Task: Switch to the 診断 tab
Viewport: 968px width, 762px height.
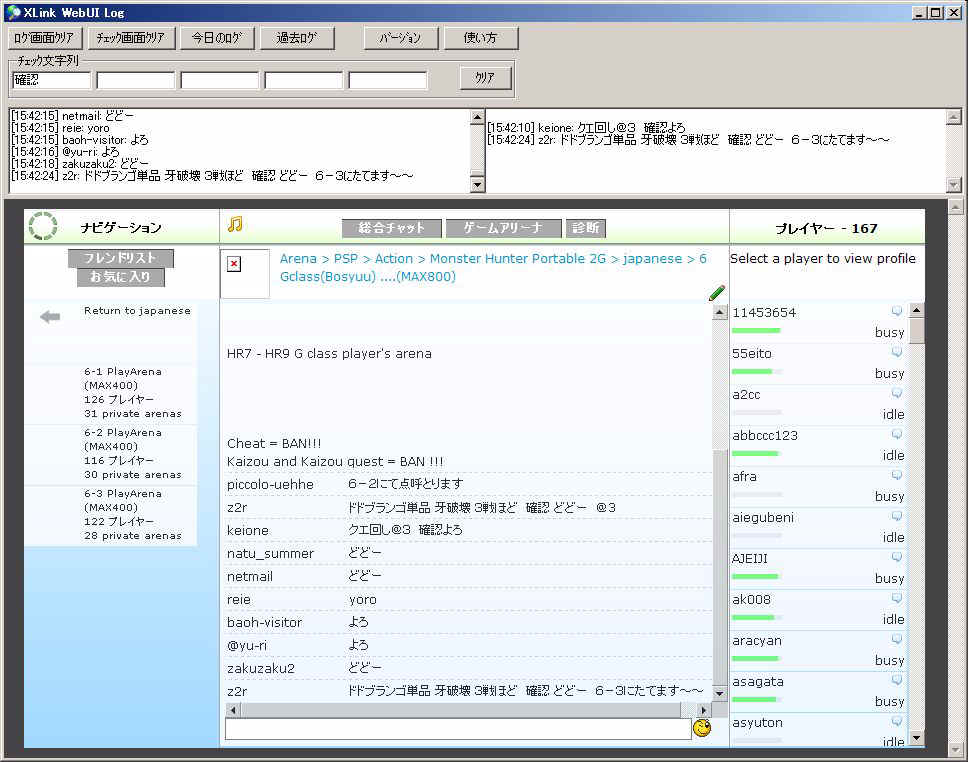Action: pos(585,228)
